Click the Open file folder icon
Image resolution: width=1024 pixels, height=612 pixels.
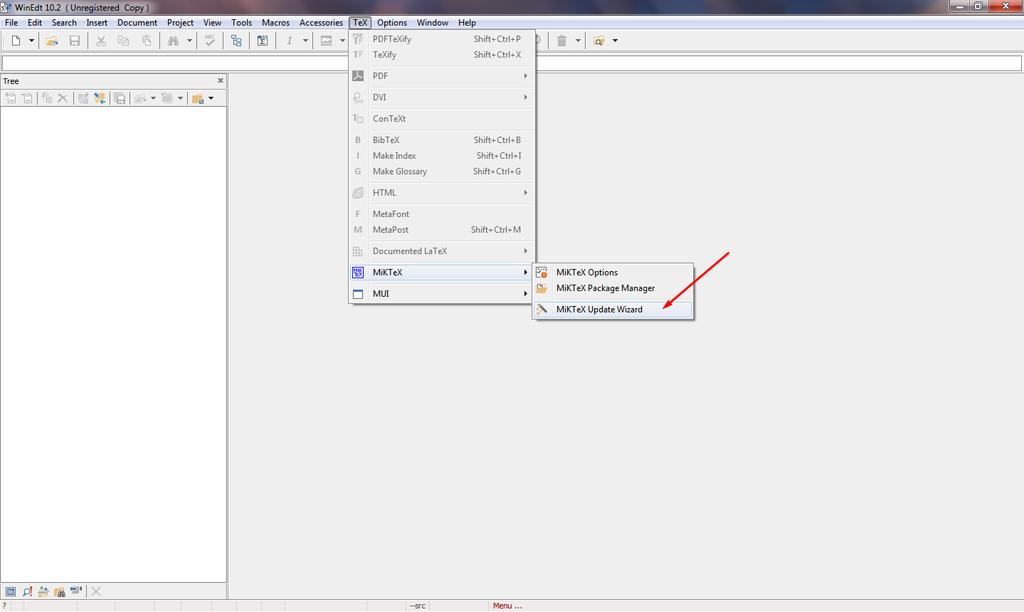52,40
